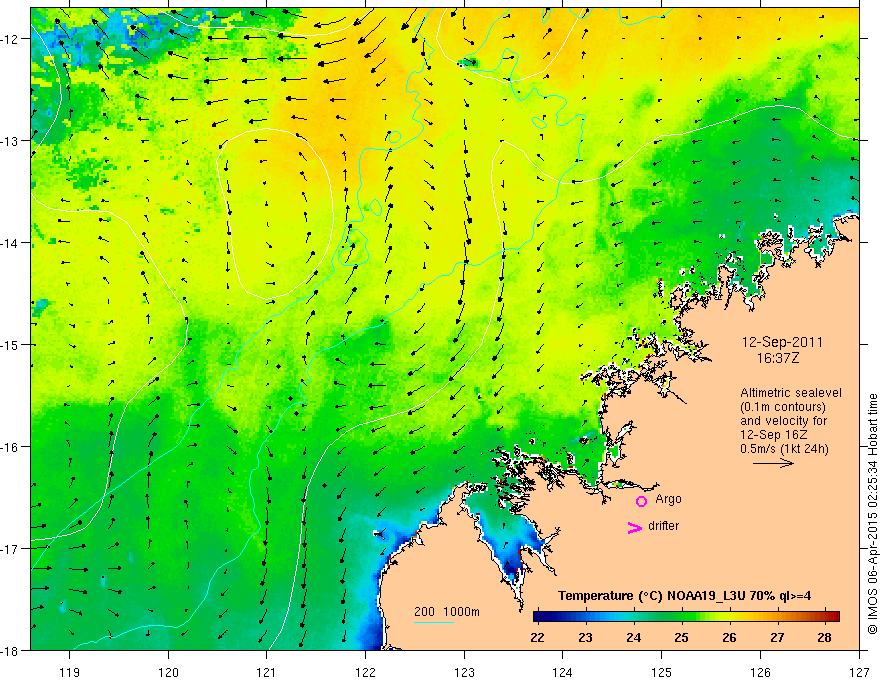Click longitude axis label 124
This screenshot has height=680, width=880.
coord(562,672)
